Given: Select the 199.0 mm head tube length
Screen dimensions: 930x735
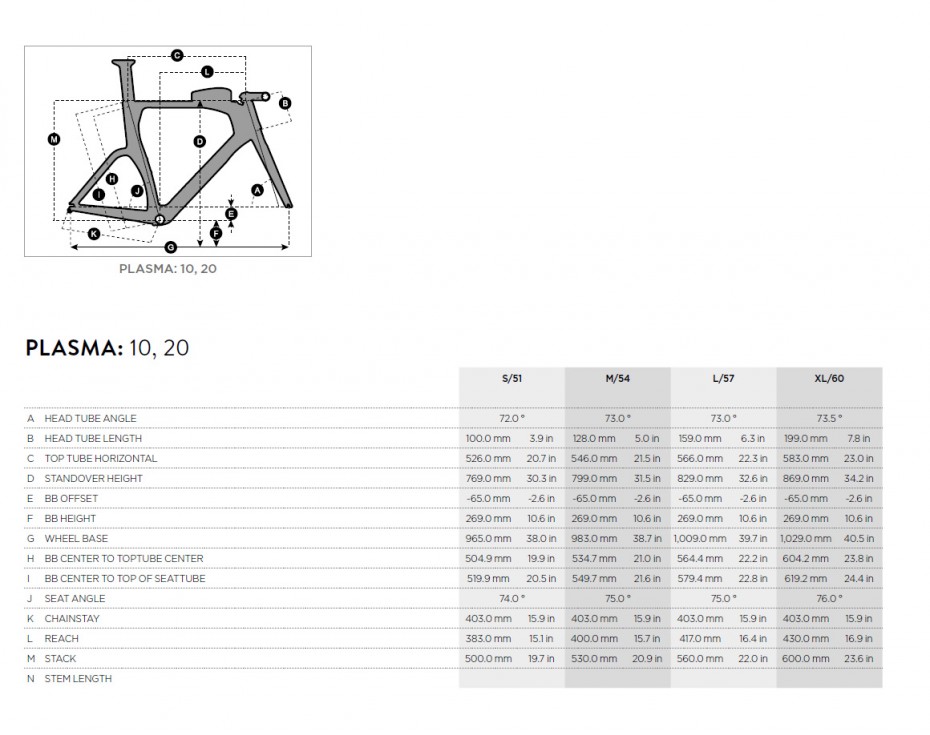Looking at the screenshot, I should pyautogui.click(x=805, y=438).
